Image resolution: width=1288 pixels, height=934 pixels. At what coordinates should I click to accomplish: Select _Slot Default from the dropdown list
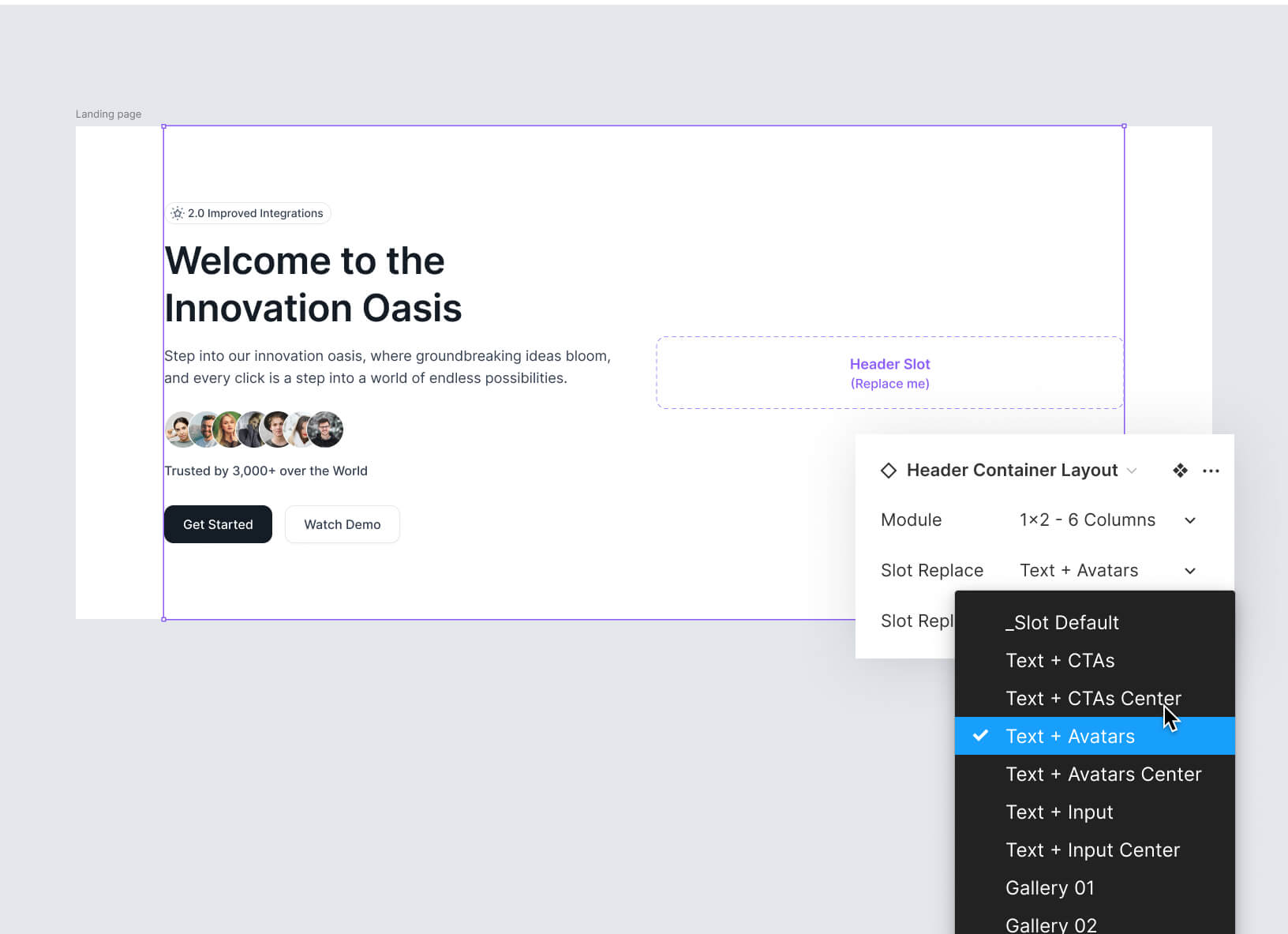[1062, 622]
